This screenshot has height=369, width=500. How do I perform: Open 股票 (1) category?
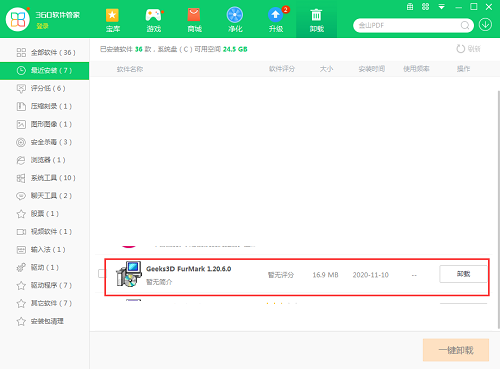click(x=45, y=214)
